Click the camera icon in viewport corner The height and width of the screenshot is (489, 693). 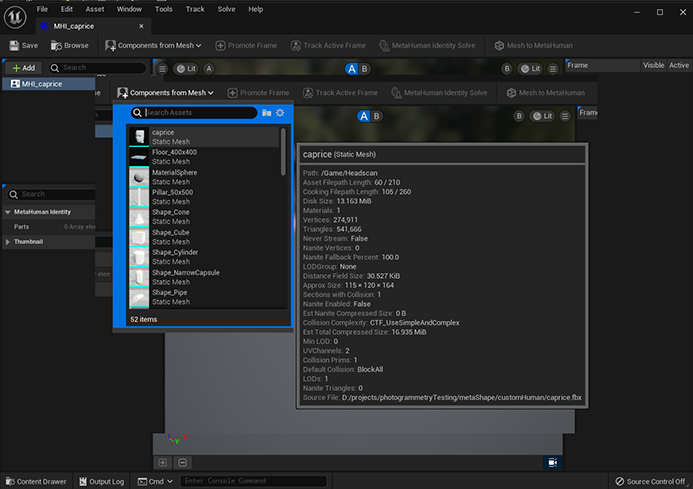coord(550,462)
